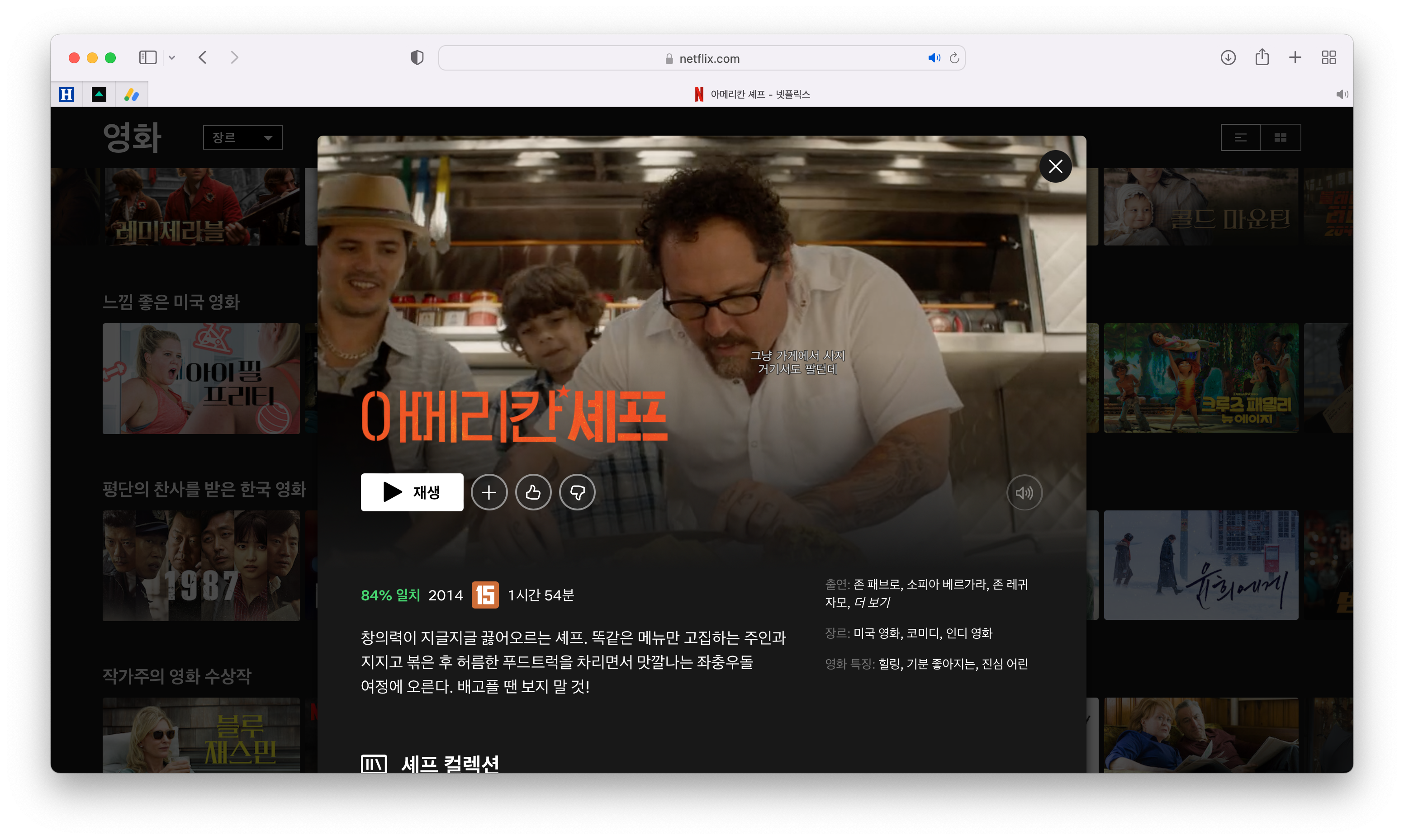Open the 힐링 movie feature link
This screenshot has width=1404, height=840.
[888, 663]
